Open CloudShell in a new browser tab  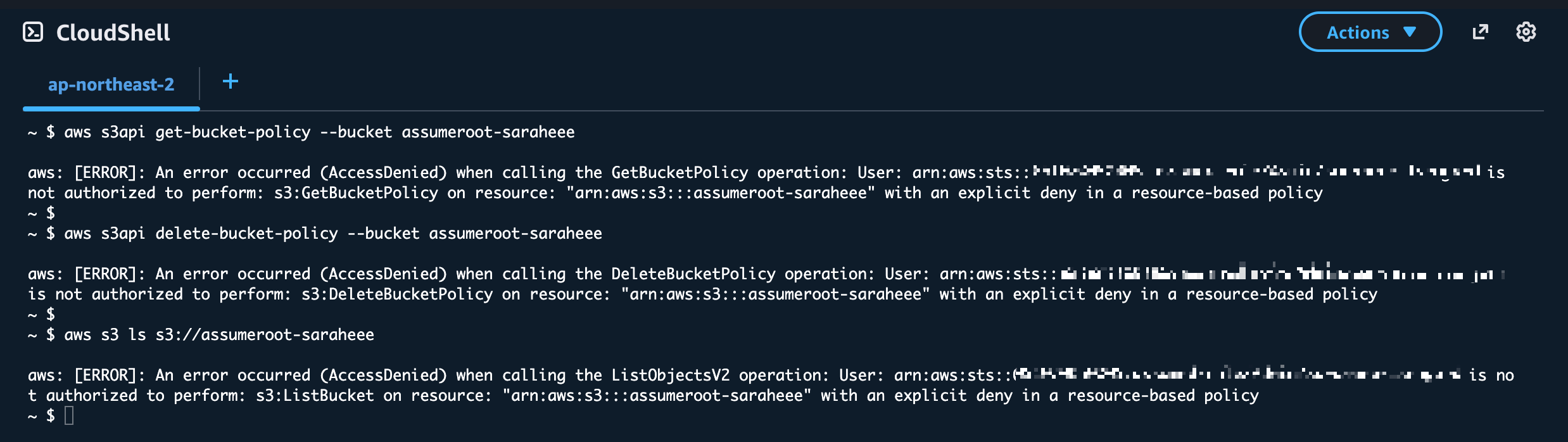1480,32
